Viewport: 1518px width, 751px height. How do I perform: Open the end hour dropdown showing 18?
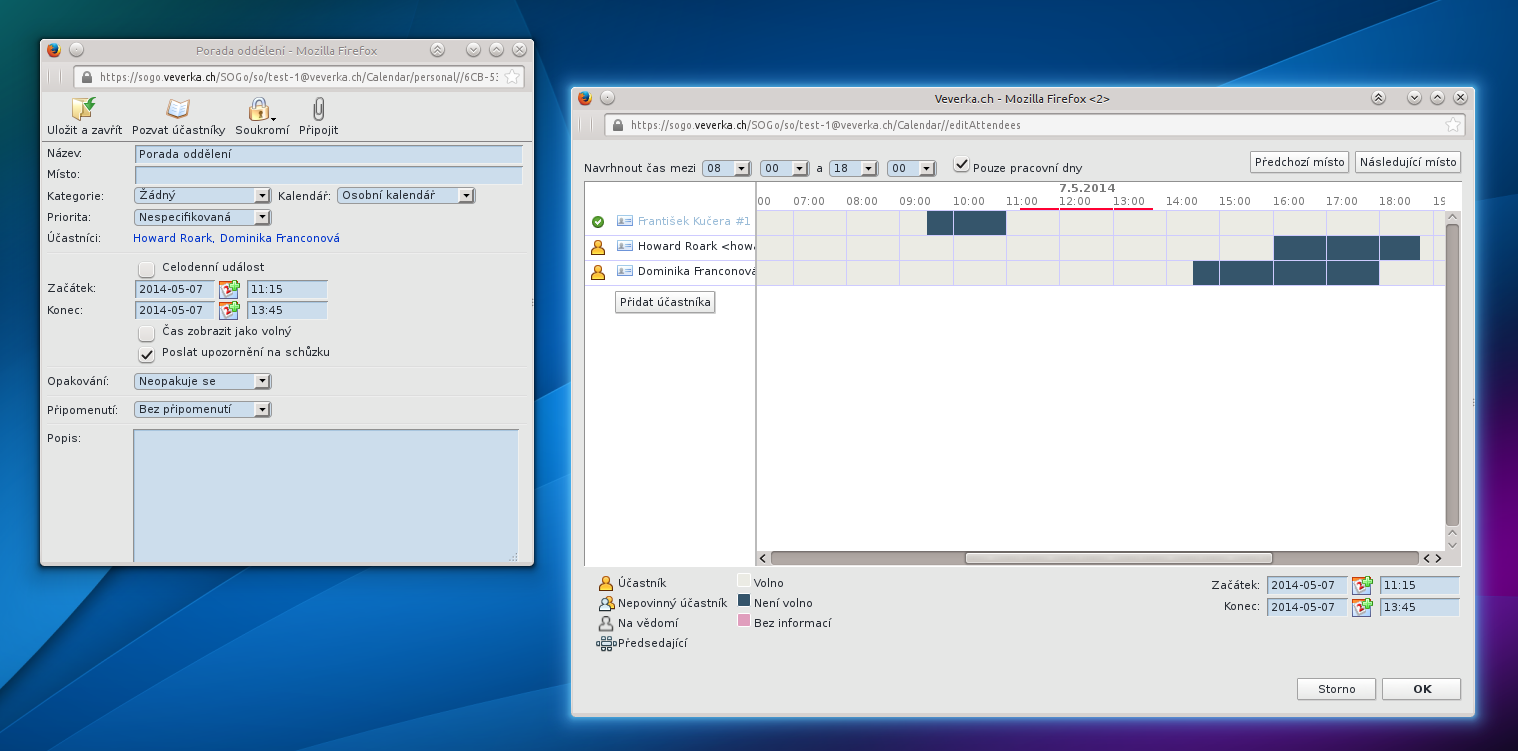[853, 168]
